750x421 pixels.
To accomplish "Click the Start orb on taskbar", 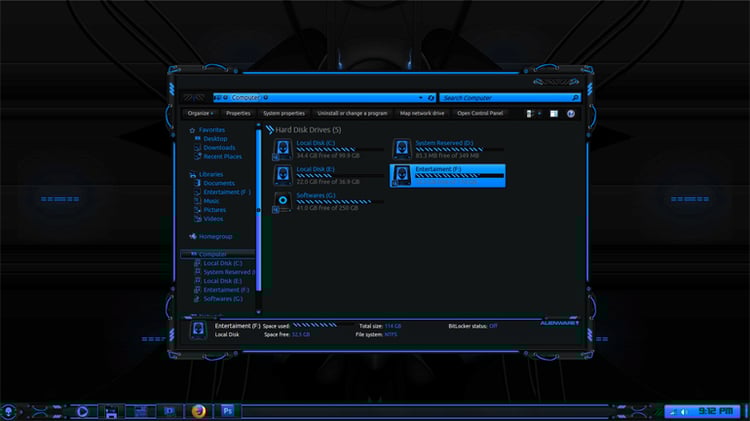I will [8, 411].
